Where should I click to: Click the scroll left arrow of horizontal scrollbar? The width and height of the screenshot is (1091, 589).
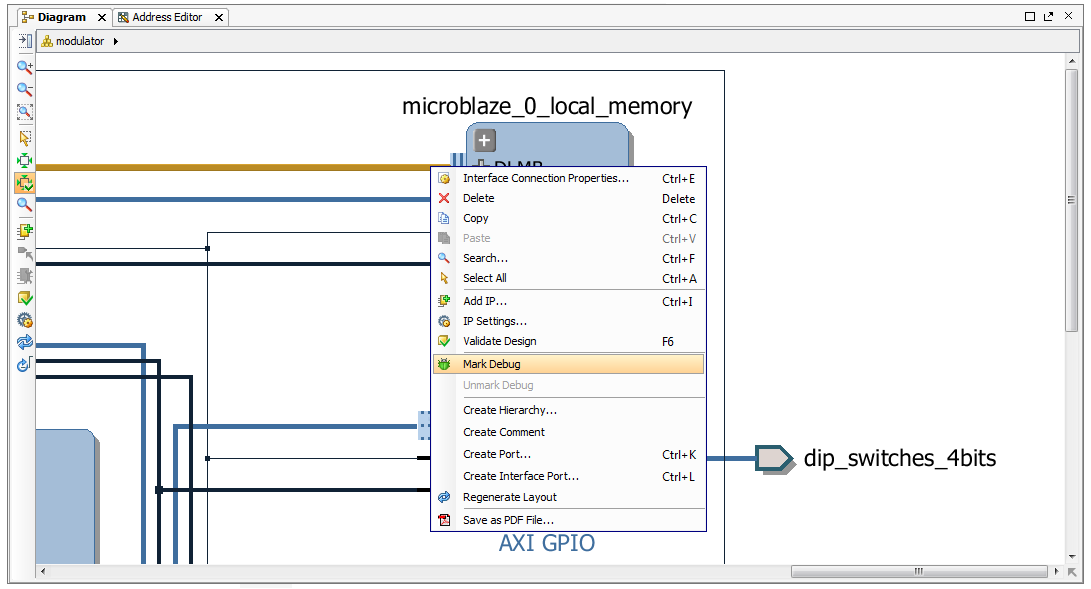(43, 572)
